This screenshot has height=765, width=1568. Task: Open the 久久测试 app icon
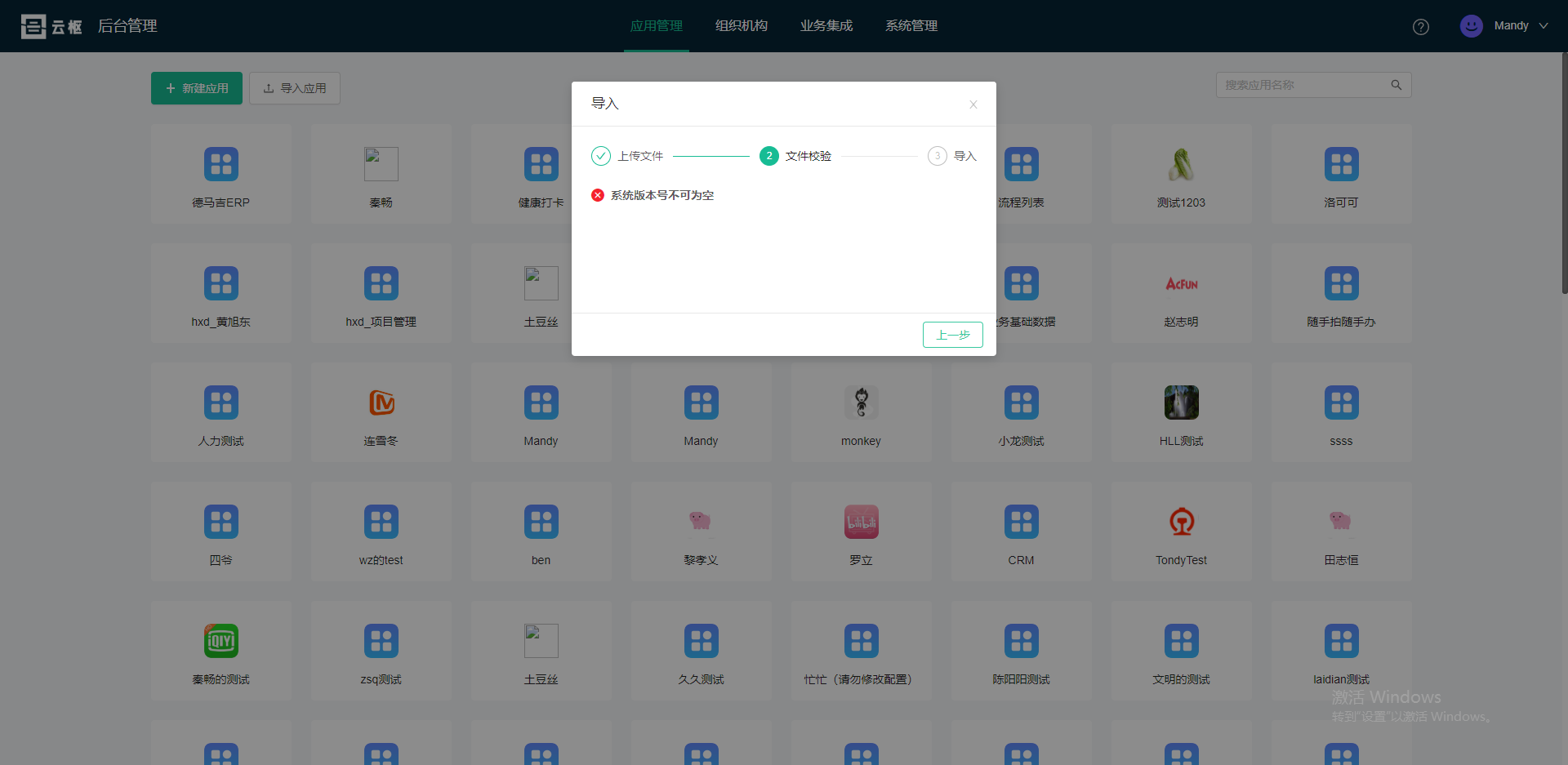click(x=702, y=641)
